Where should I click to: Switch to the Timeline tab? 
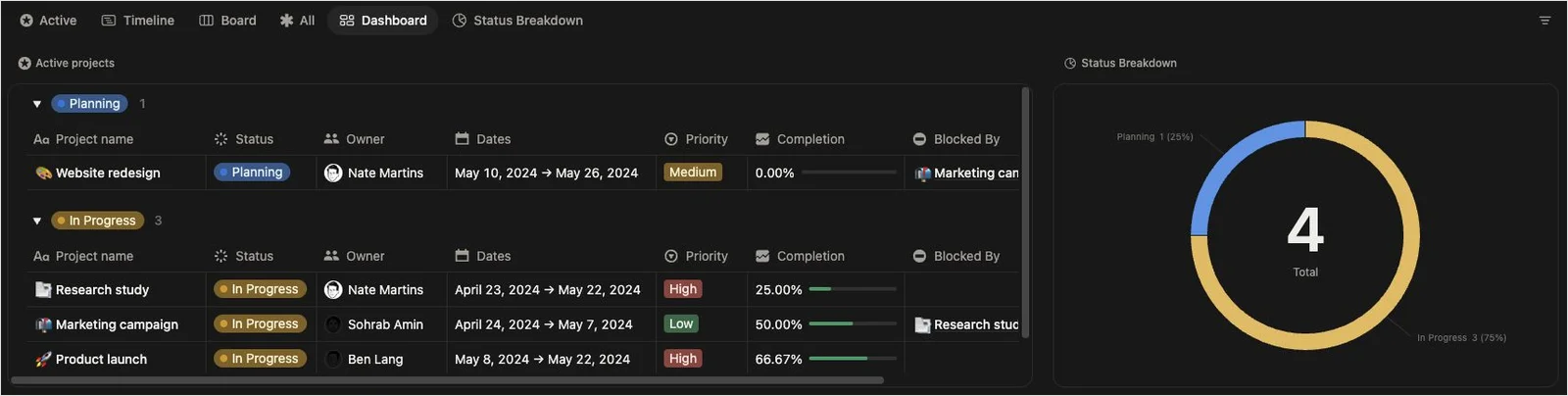tap(138, 20)
